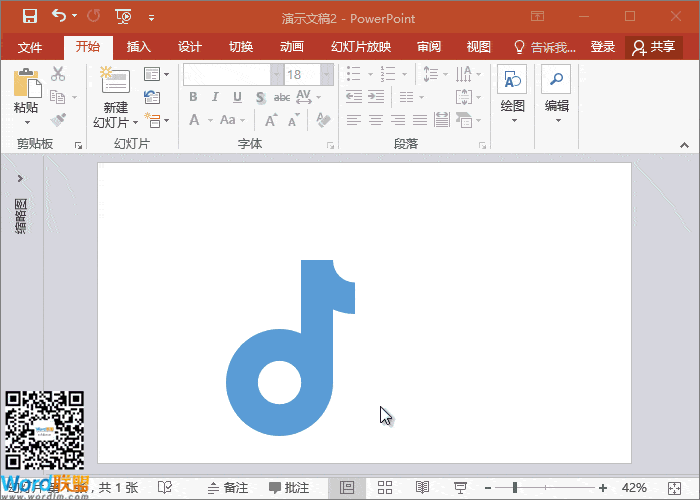The width and height of the screenshot is (700, 500).
Task: Toggle text Shadow (S)
Action: 260,97
